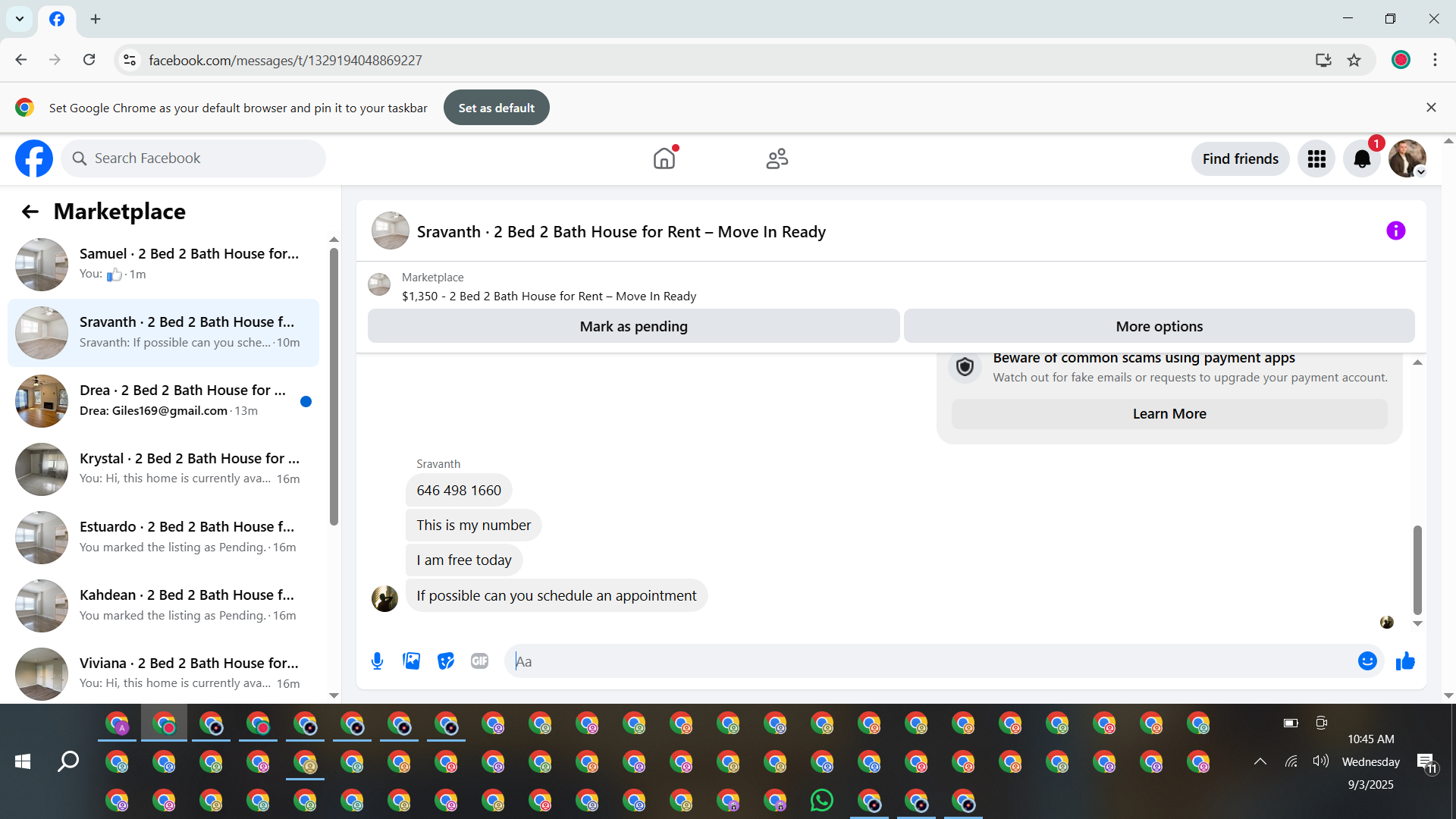Open Windows taskbar search
Image resolution: width=1456 pixels, height=819 pixels.
pos(68,761)
